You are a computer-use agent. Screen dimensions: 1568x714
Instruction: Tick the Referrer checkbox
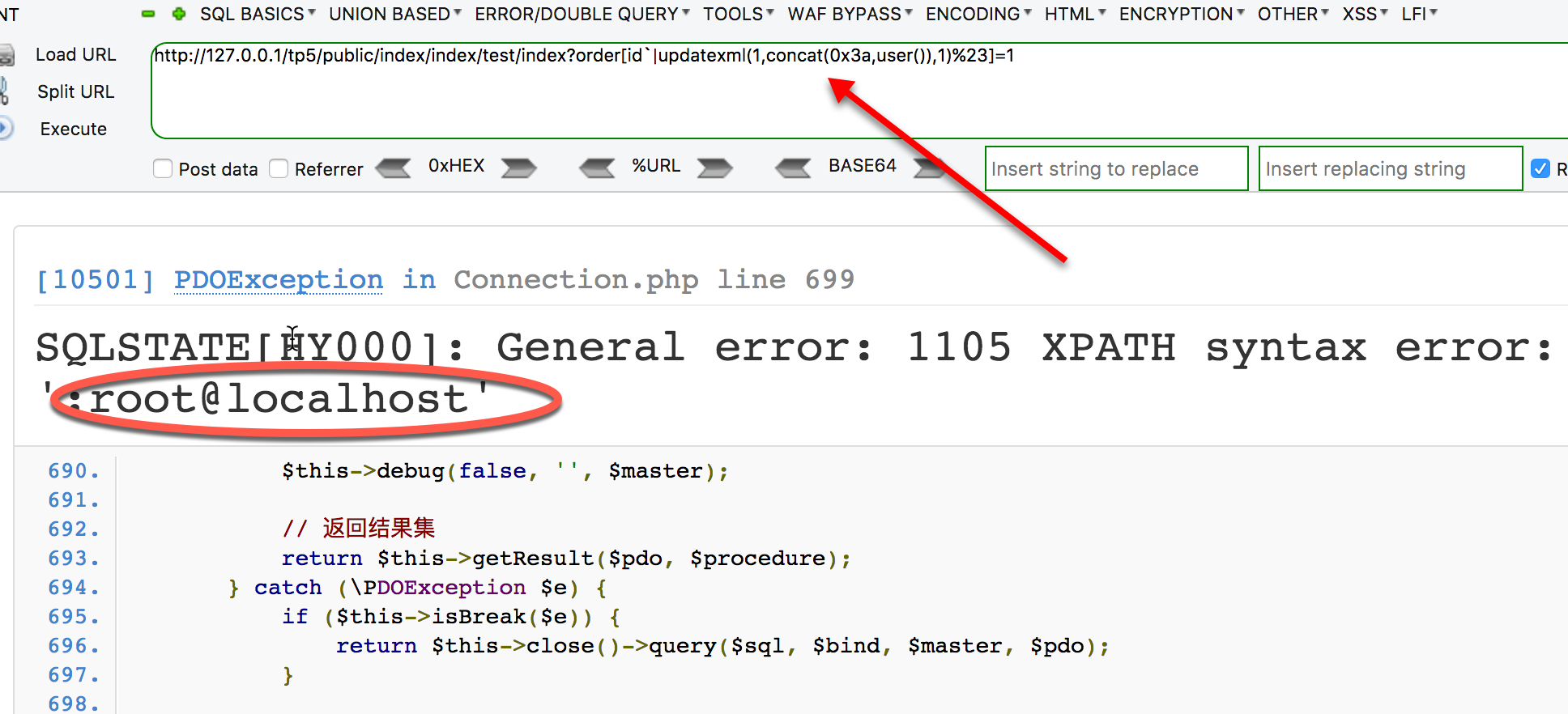(279, 168)
